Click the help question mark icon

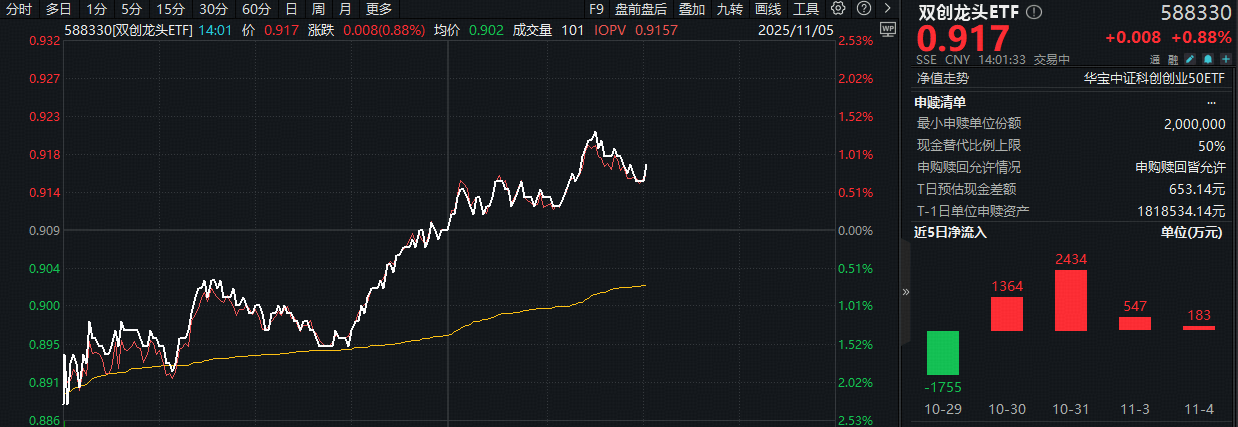pos(861,9)
